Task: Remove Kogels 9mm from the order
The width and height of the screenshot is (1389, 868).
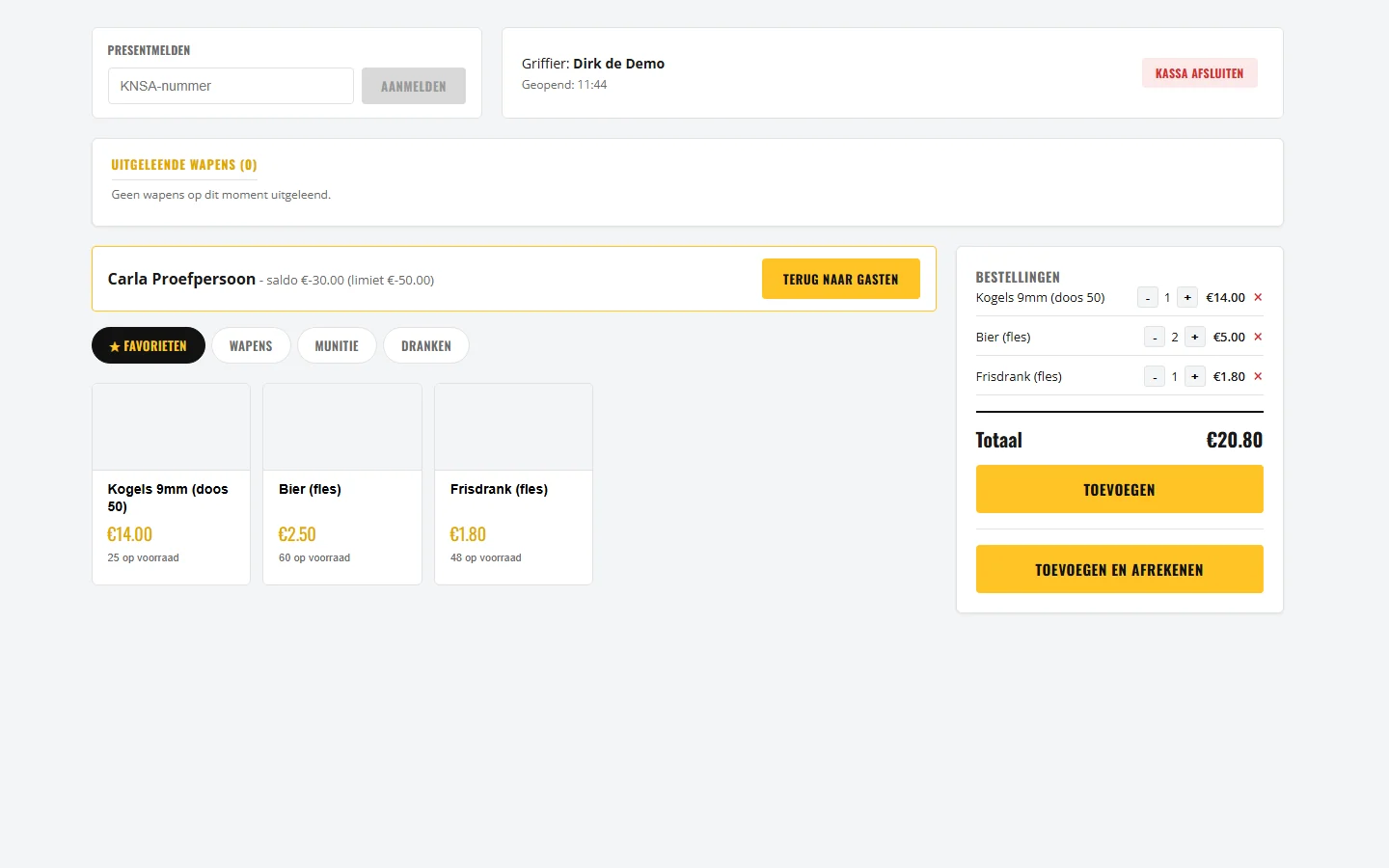Action: 1258,297
